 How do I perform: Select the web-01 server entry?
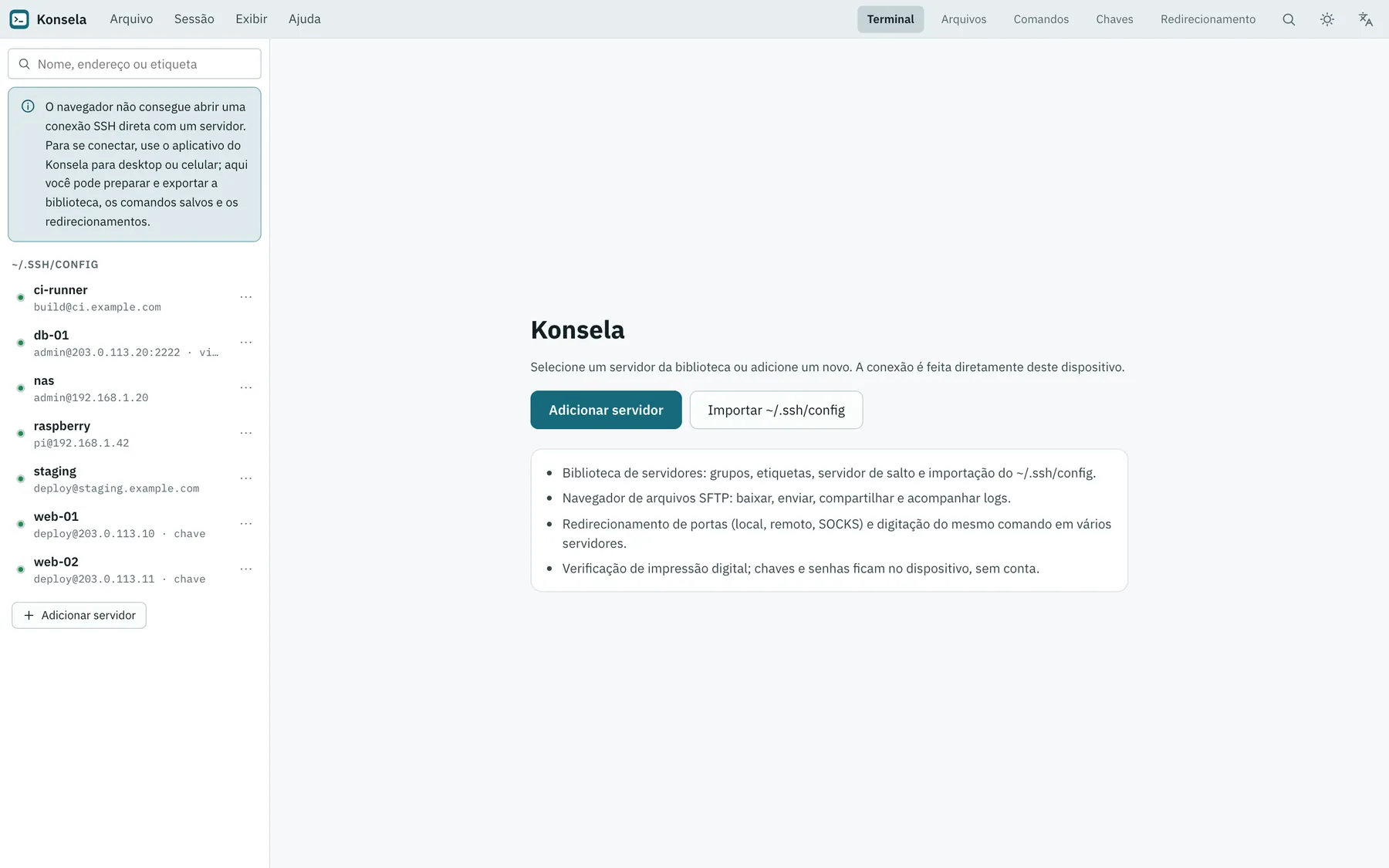134,525
